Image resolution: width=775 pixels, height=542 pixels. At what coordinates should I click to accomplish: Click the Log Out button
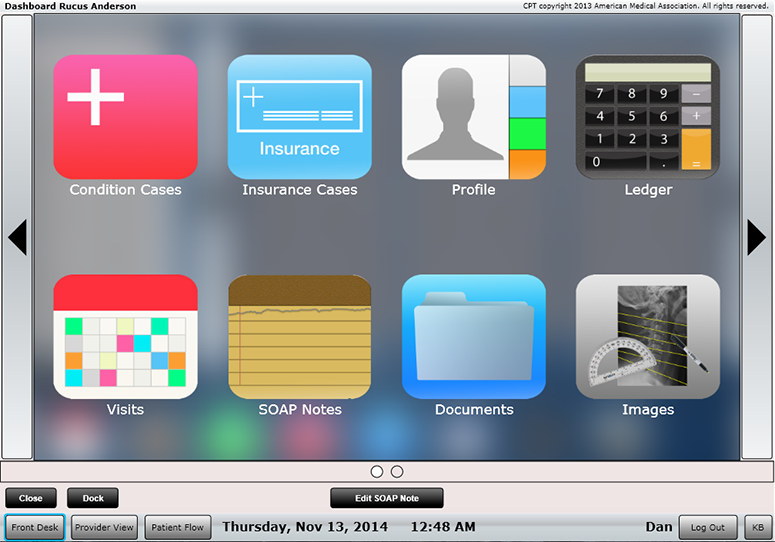point(708,527)
